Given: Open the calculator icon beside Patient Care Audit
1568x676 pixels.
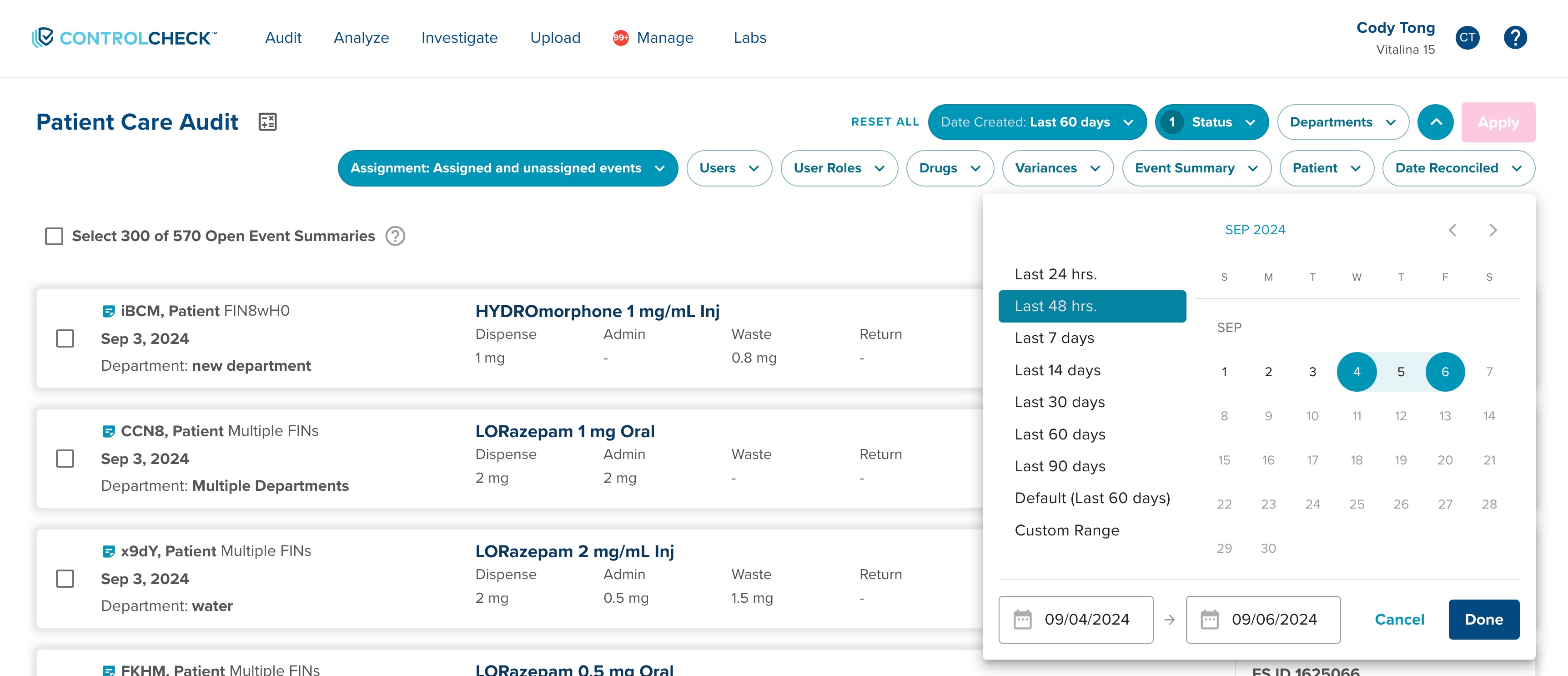Looking at the screenshot, I should point(267,122).
